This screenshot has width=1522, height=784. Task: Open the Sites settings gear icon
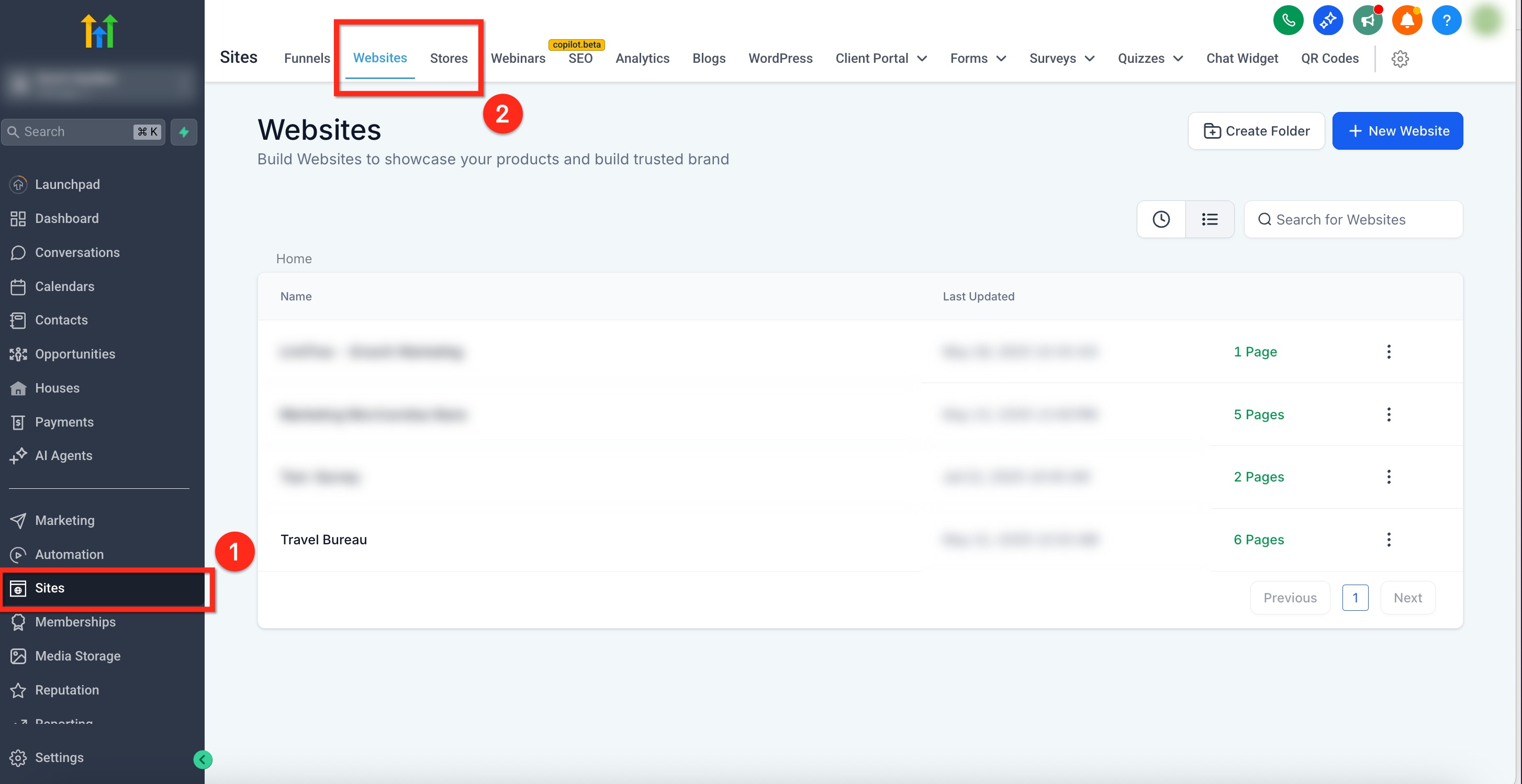click(1400, 59)
